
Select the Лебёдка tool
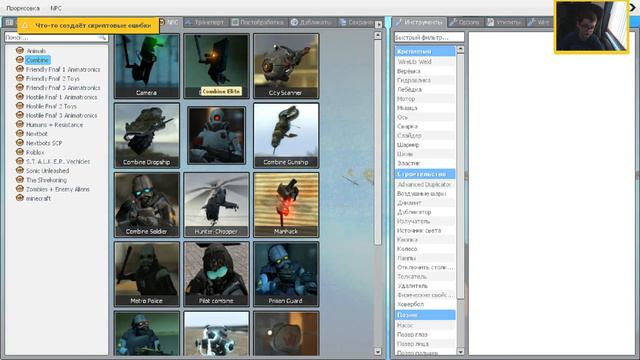click(425, 89)
